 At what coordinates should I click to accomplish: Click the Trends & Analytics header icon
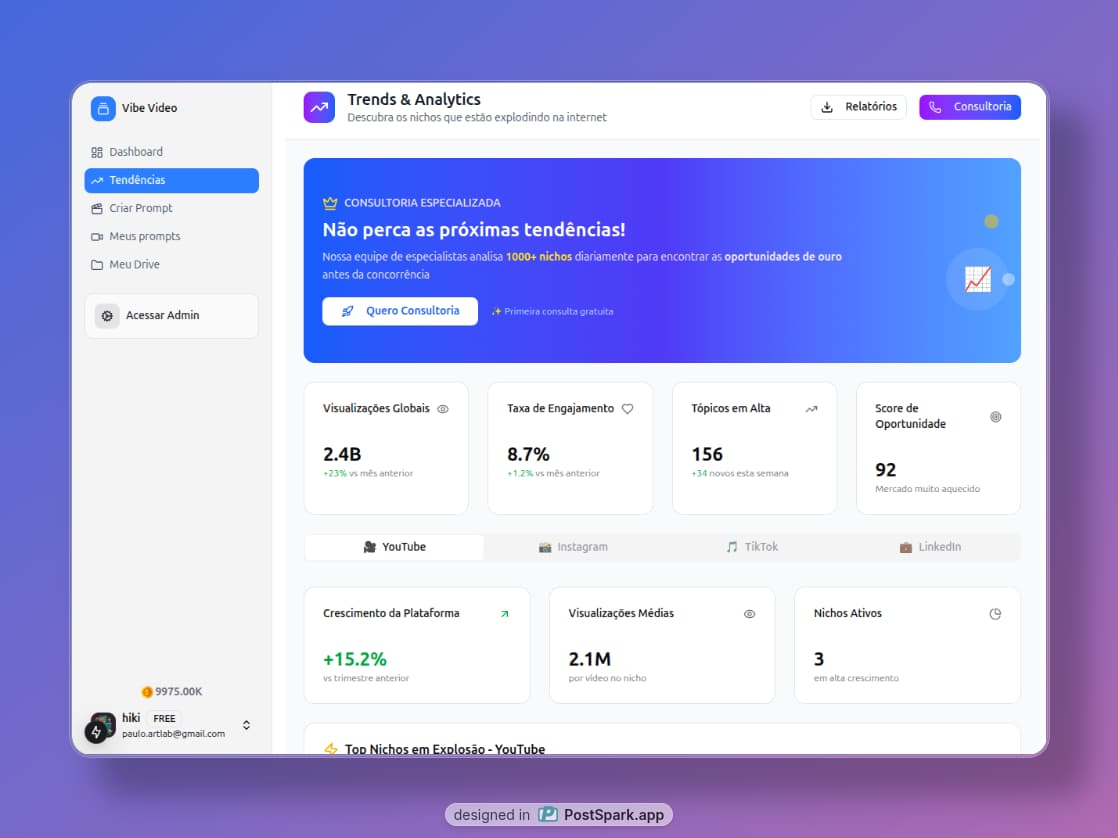point(319,107)
